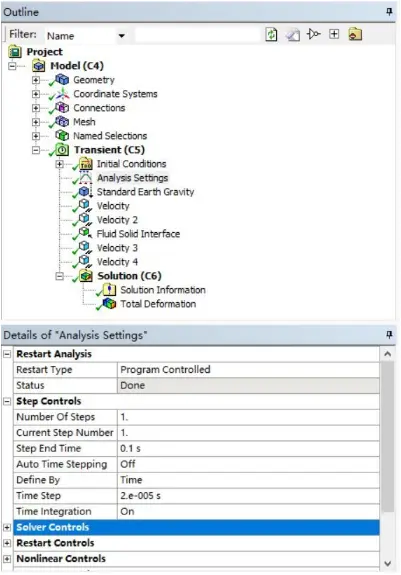
Task: Collapse the Solution (C6) node
Action: (59, 276)
